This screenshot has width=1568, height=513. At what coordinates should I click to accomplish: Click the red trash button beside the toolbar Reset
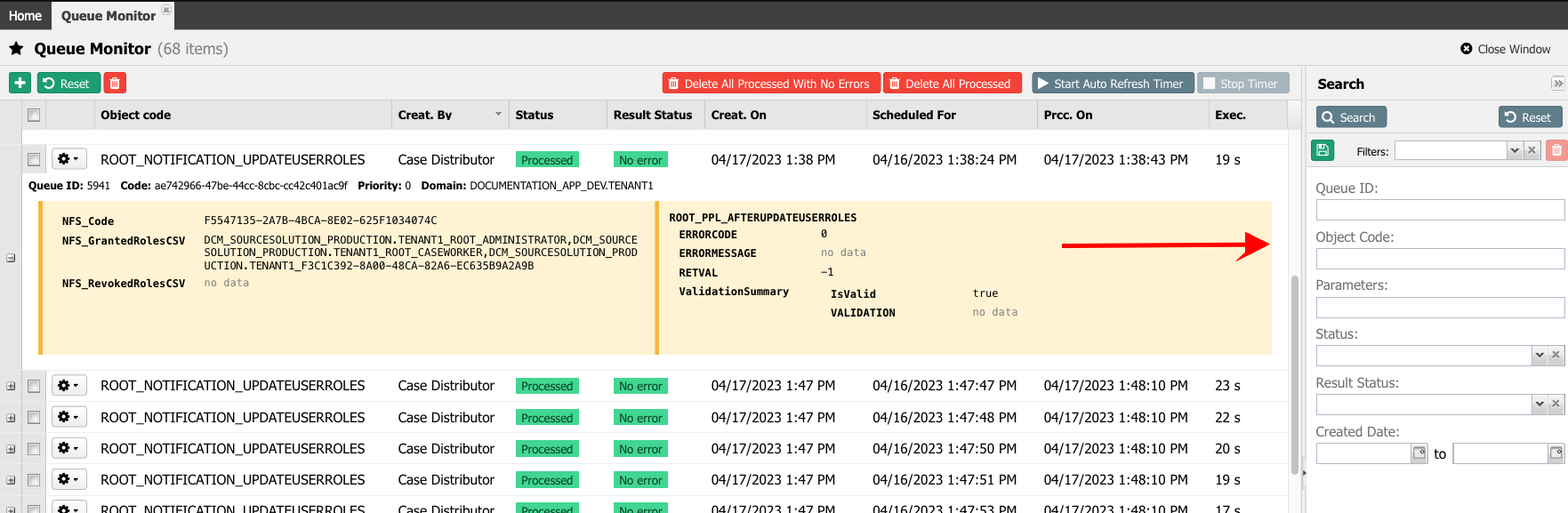click(x=115, y=83)
